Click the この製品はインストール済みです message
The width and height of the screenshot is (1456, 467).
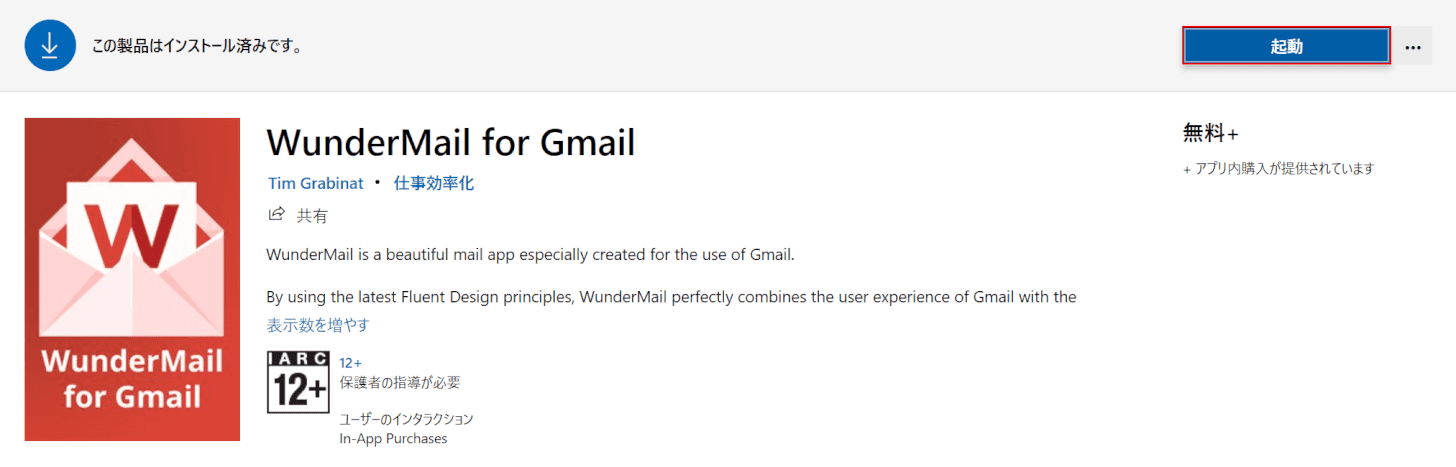point(197,46)
